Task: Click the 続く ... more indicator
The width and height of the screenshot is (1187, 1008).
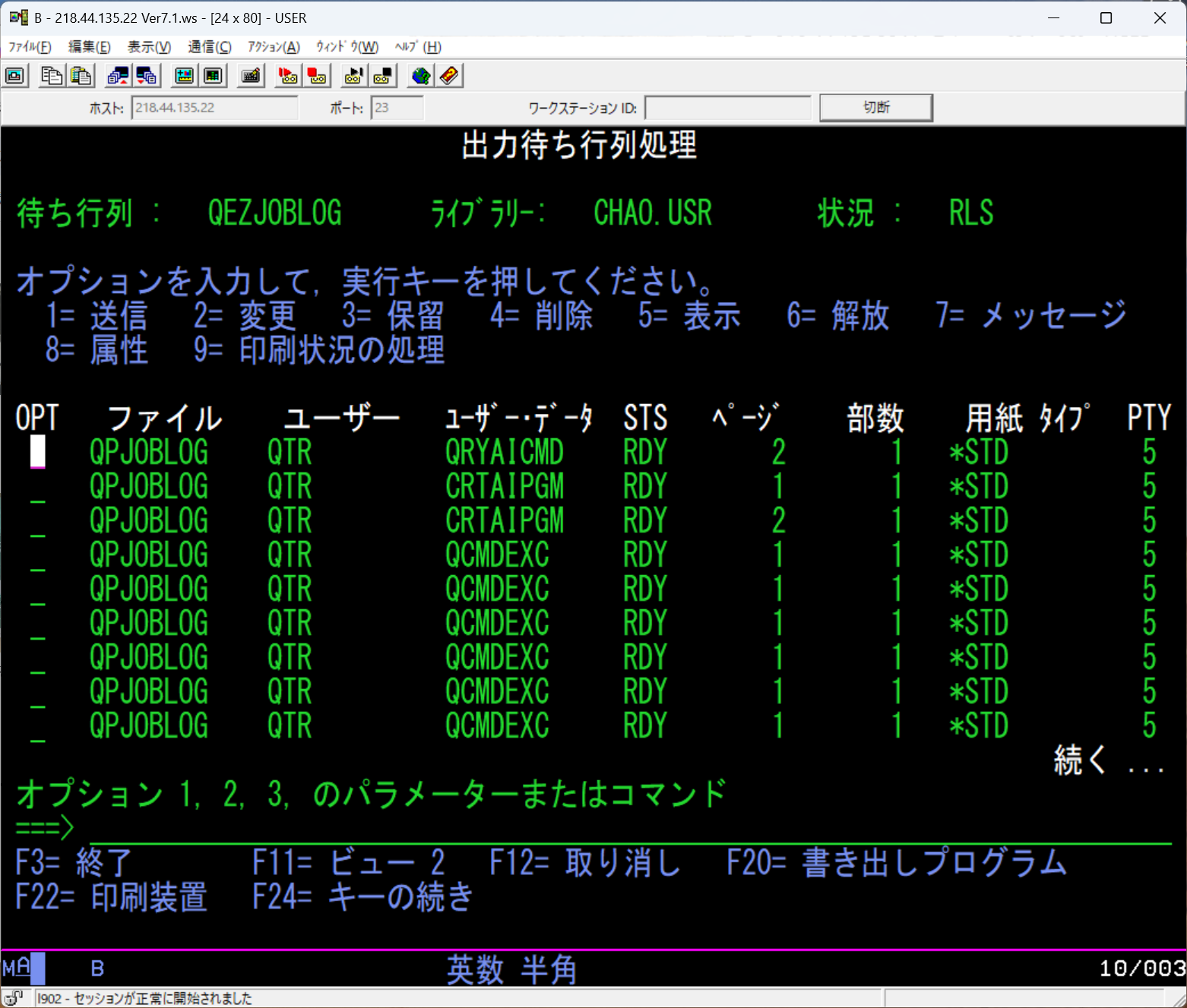Action: 1109,760
